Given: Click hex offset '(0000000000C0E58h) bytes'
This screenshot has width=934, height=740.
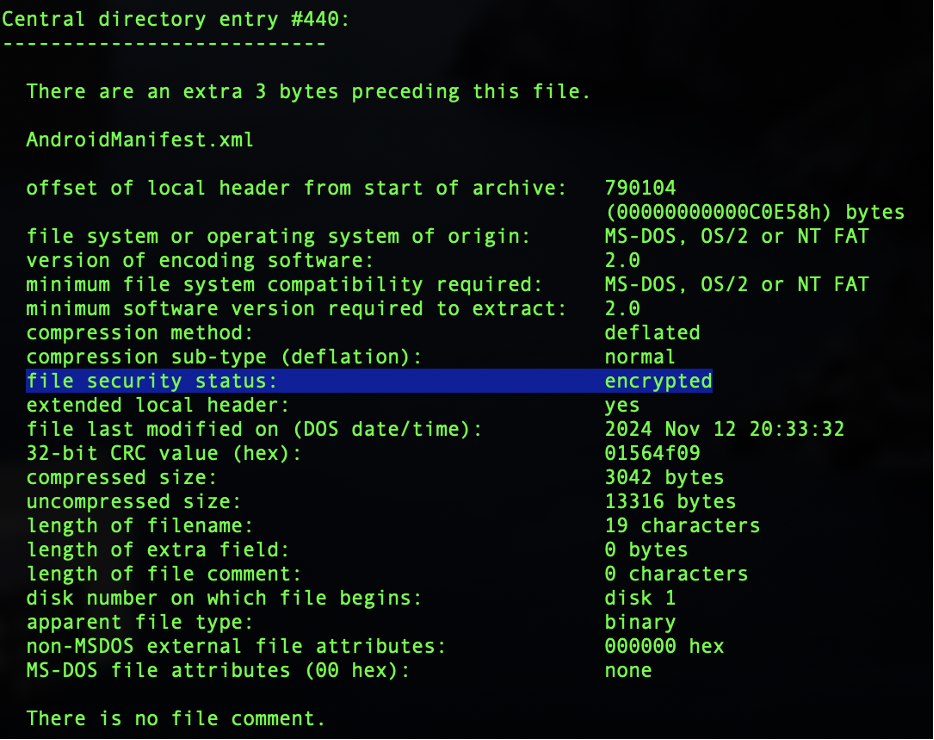Looking at the screenshot, I should pyautogui.click(x=755, y=212).
